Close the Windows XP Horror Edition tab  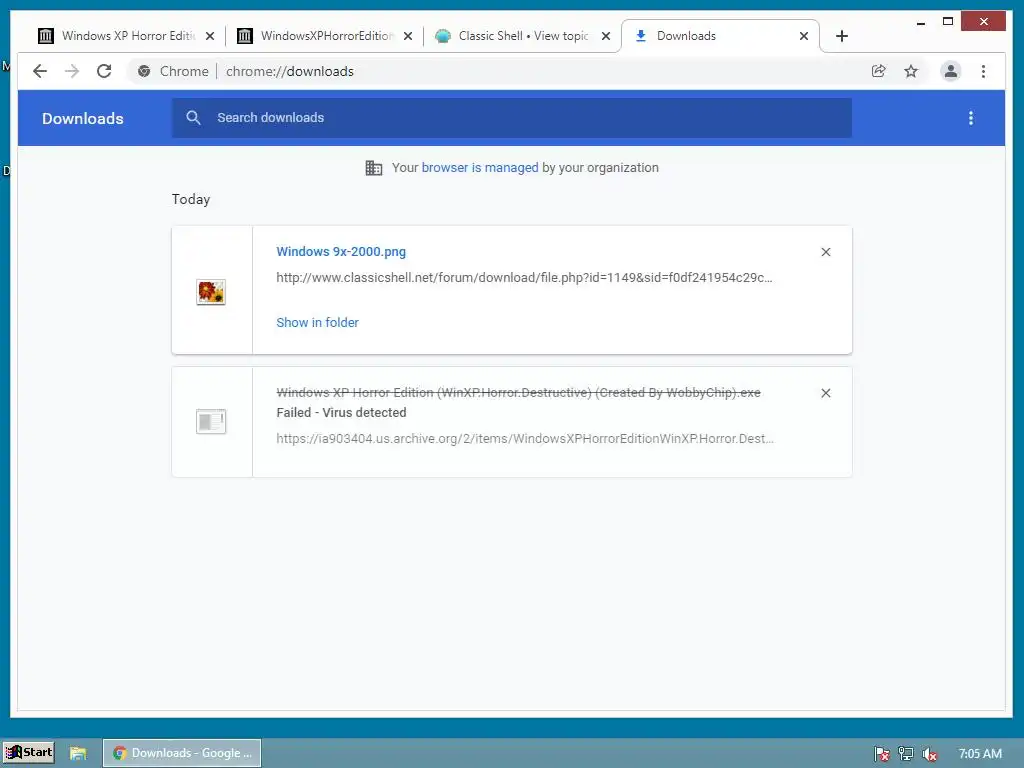click(x=210, y=36)
